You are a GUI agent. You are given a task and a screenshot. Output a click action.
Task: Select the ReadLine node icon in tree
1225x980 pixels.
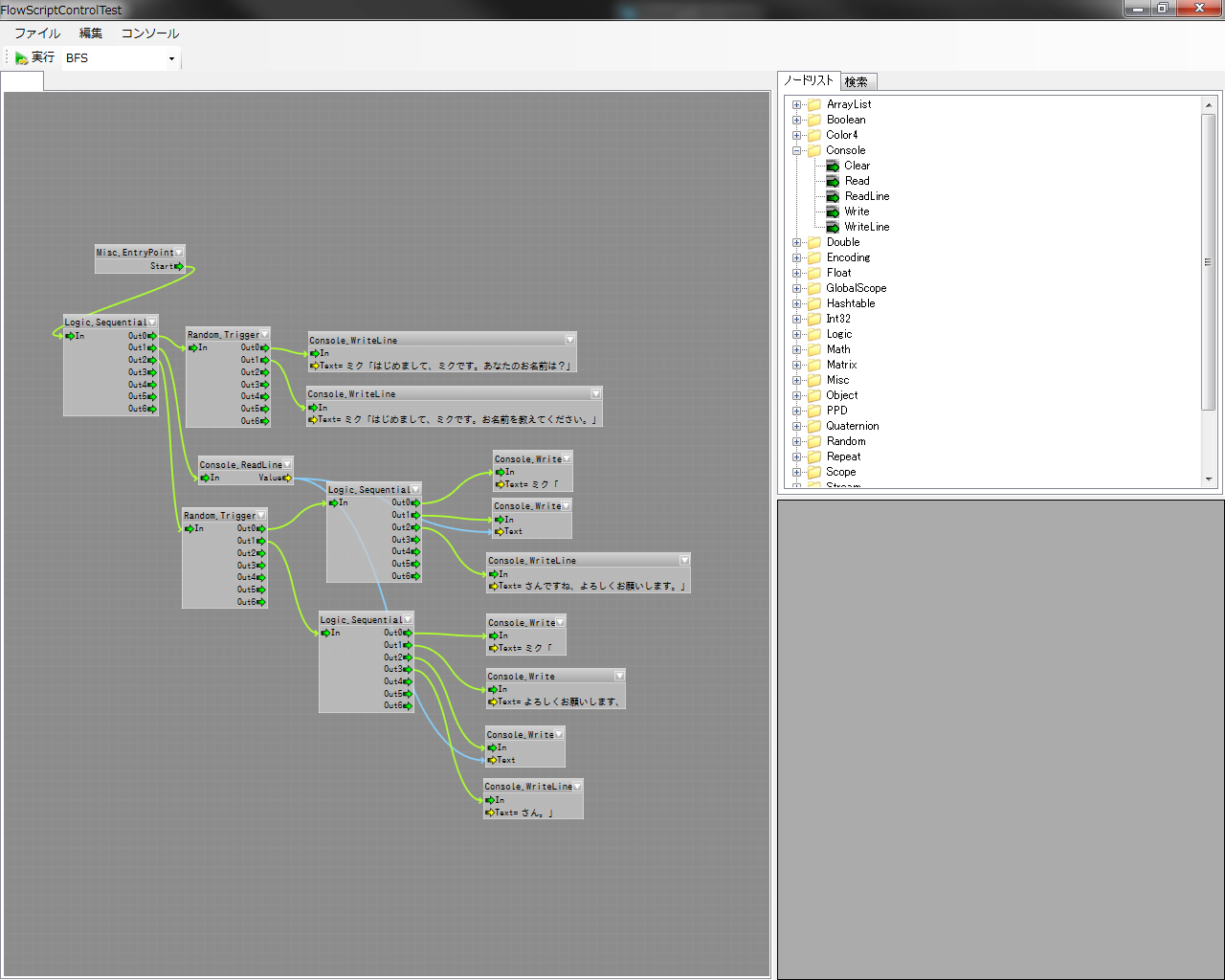833,196
